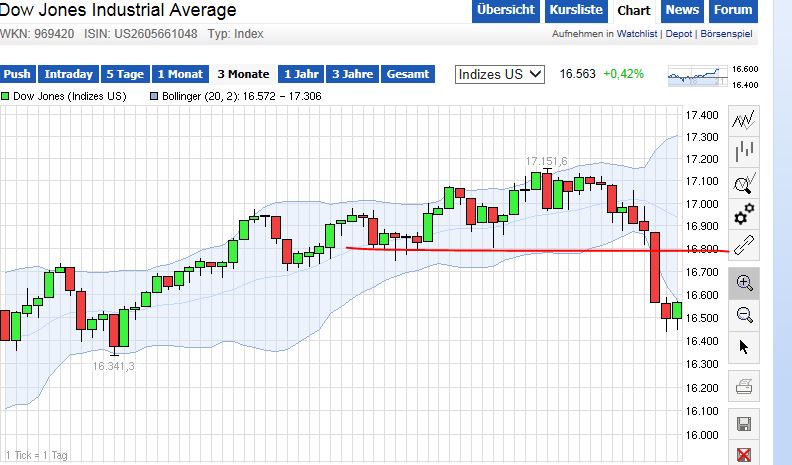Select the Intraday timeframe tab

coord(70,74)
